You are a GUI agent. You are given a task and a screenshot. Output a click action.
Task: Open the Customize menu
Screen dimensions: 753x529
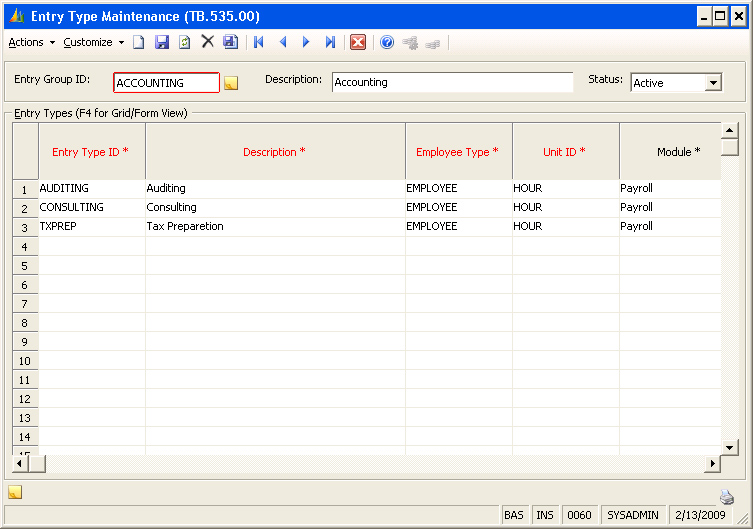coord(88,42)
